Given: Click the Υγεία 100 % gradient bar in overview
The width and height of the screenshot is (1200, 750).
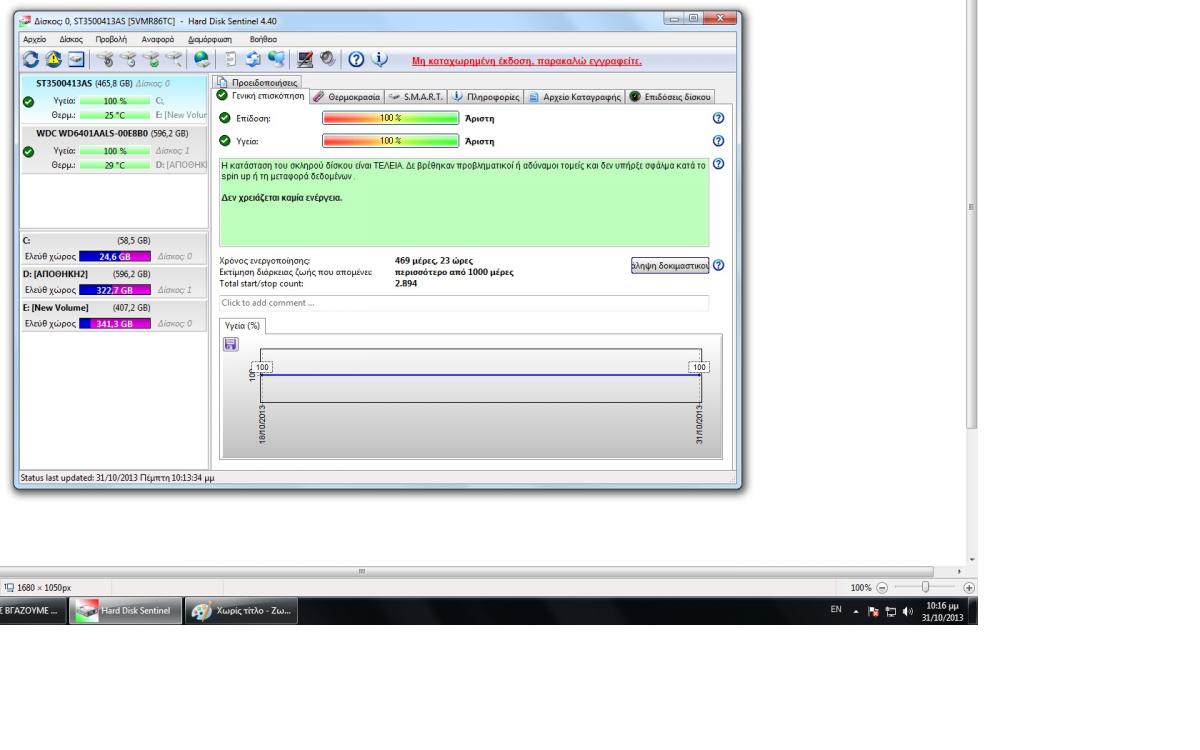Looking at the screenshot, I should click(x=390, y=141).
